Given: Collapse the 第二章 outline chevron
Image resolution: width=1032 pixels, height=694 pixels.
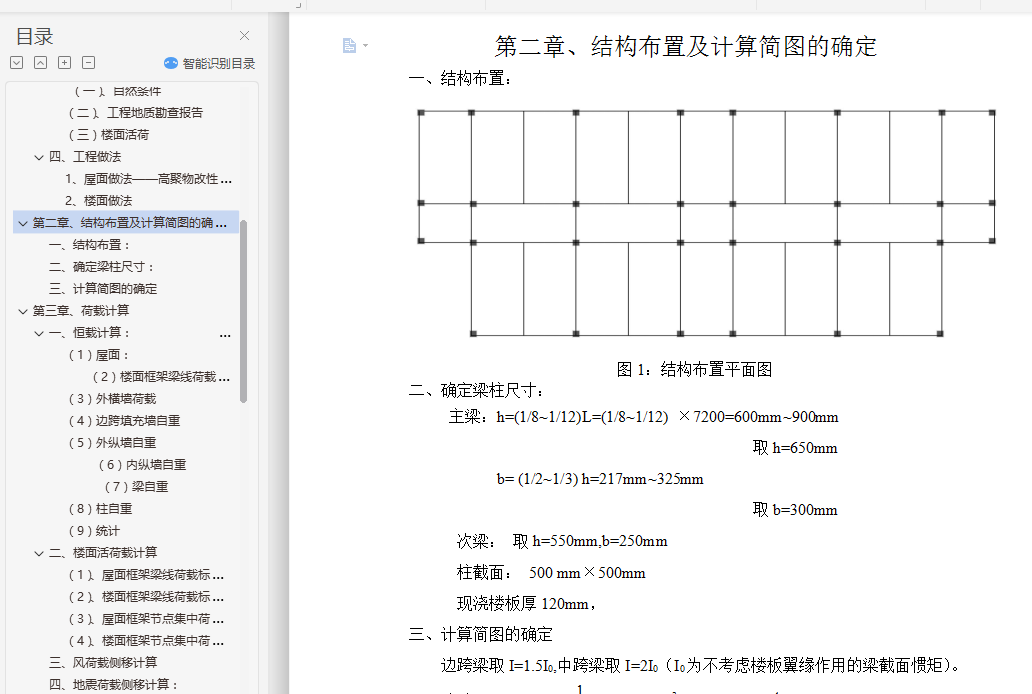Looking at the screenshot, I should point(23,223).
